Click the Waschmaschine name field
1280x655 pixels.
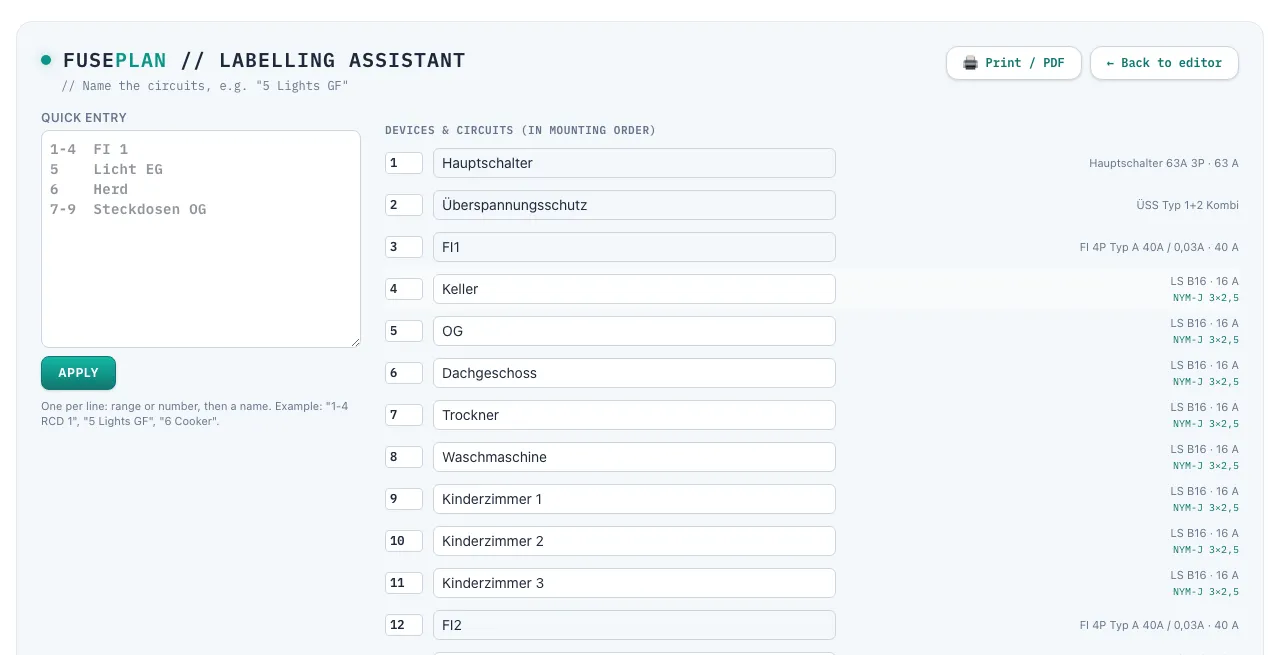[634, 457]
